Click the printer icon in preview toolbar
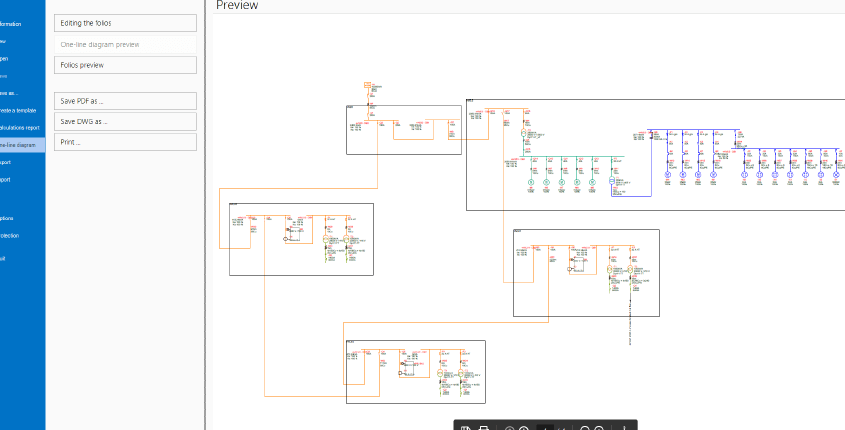The width and height of the screenshot is (845, 430). 484,428
